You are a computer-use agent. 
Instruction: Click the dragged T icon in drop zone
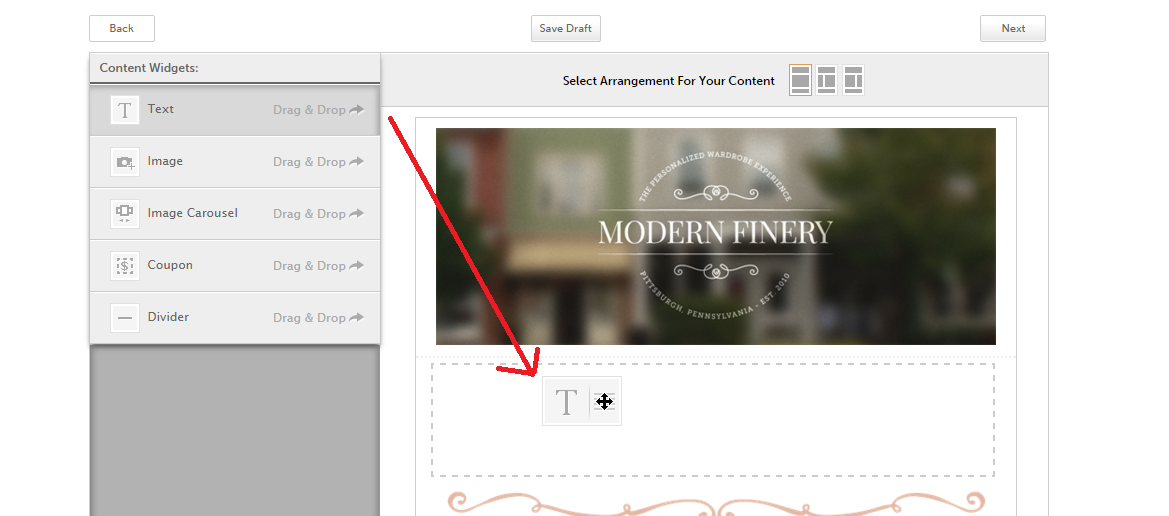[x=566, y=402]
